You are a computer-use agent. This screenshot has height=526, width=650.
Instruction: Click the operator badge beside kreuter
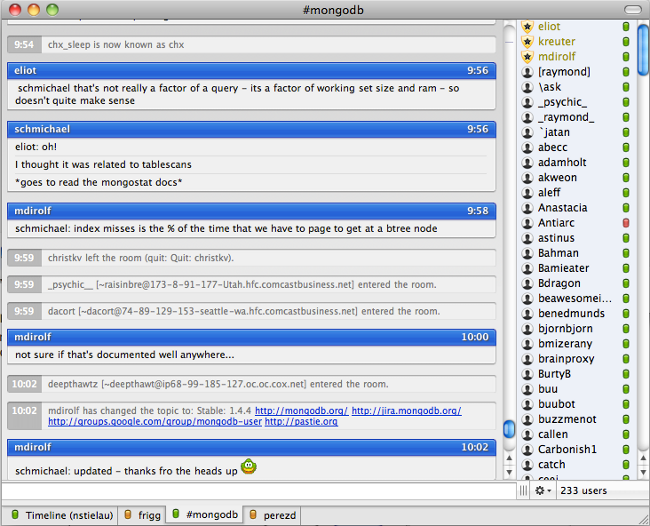[x=527, y=41]
